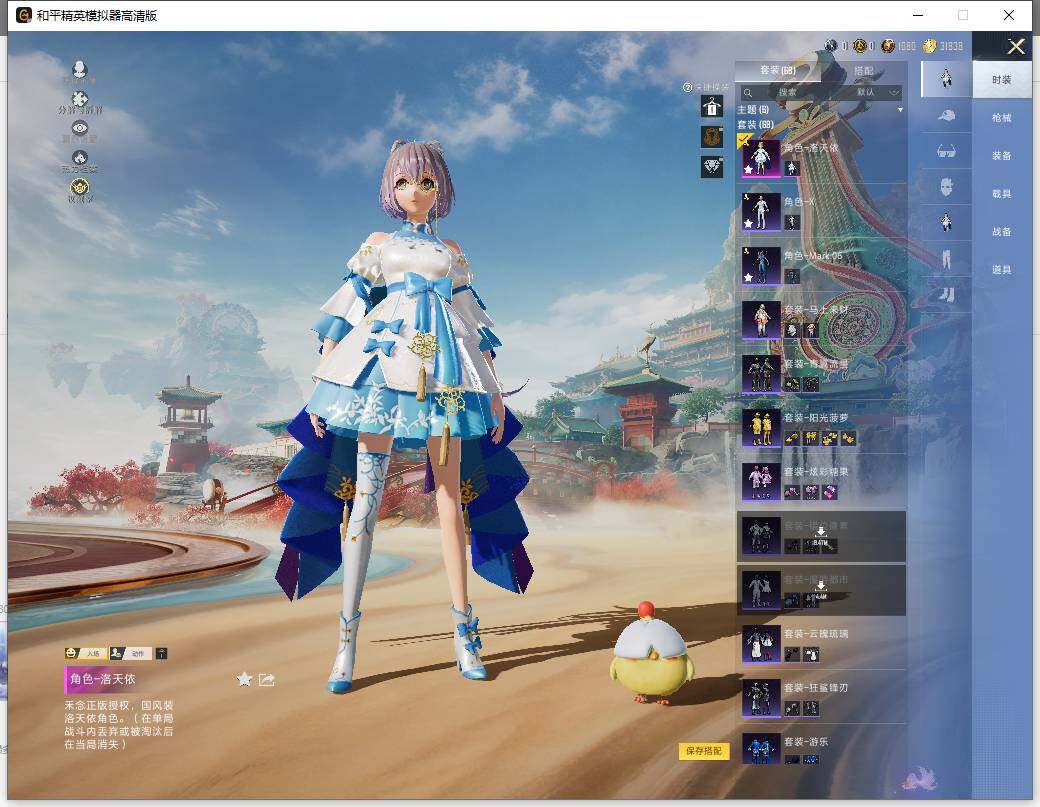Viewport: 1040px width, 807px height.
Task: Focus the 搜索 search field
Action: point(788,92)
